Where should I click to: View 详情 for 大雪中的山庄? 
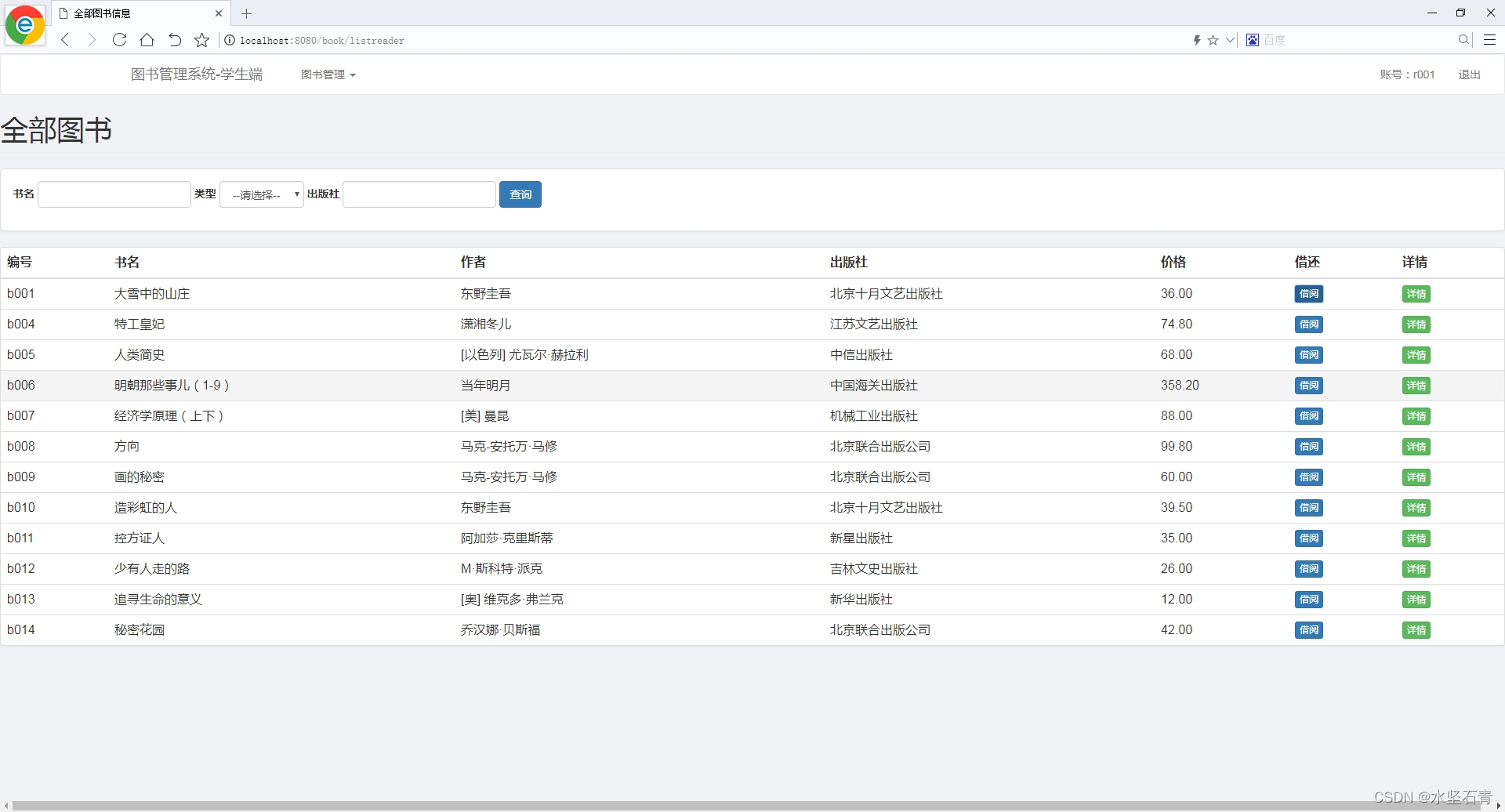[x=1416, y=294]
